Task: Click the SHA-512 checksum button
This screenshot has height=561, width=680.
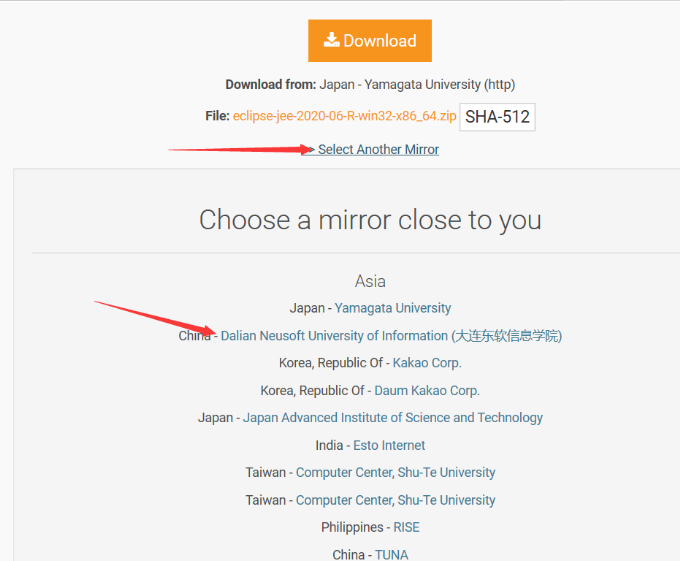Action: point(497,117)
